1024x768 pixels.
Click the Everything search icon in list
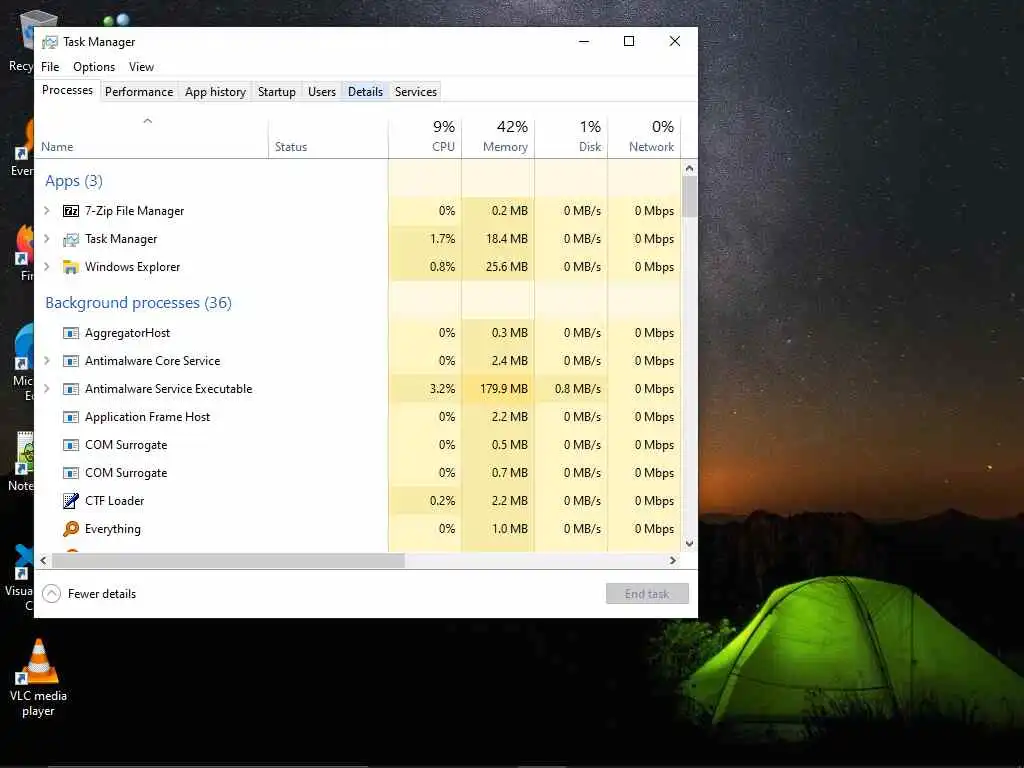pyautogui.click(x=71, y=529)
